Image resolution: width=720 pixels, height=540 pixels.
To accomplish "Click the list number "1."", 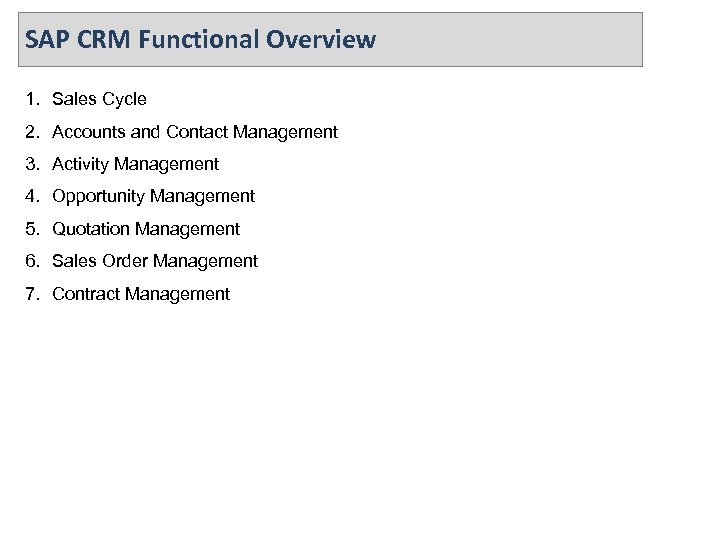I will pyautogui.click(x=34, y=99).
